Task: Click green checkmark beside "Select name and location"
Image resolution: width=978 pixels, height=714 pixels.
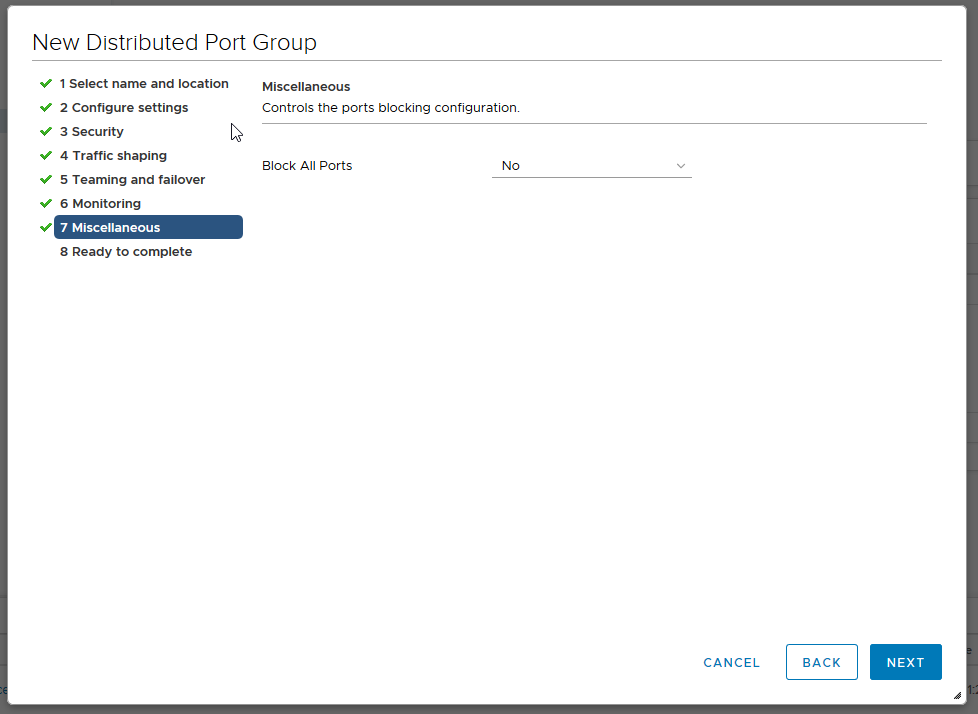Action: [46, 84]
